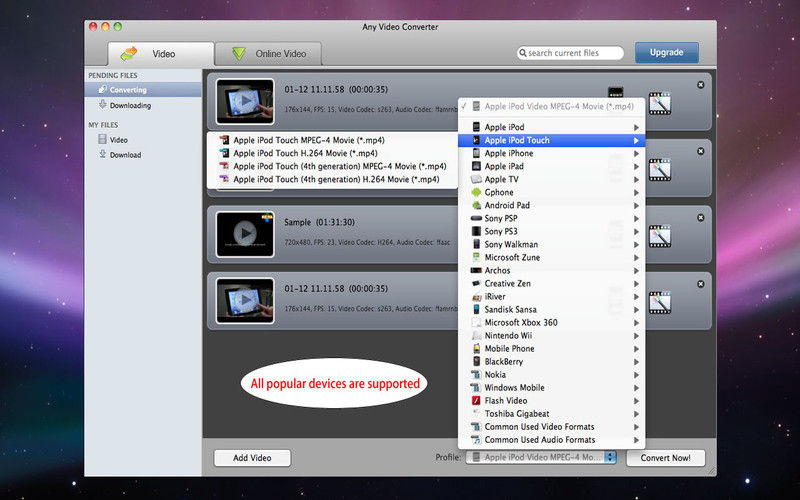Expand Sony PS3 submenu arrow
The image size is (800, 500).
tap(636, 231)
